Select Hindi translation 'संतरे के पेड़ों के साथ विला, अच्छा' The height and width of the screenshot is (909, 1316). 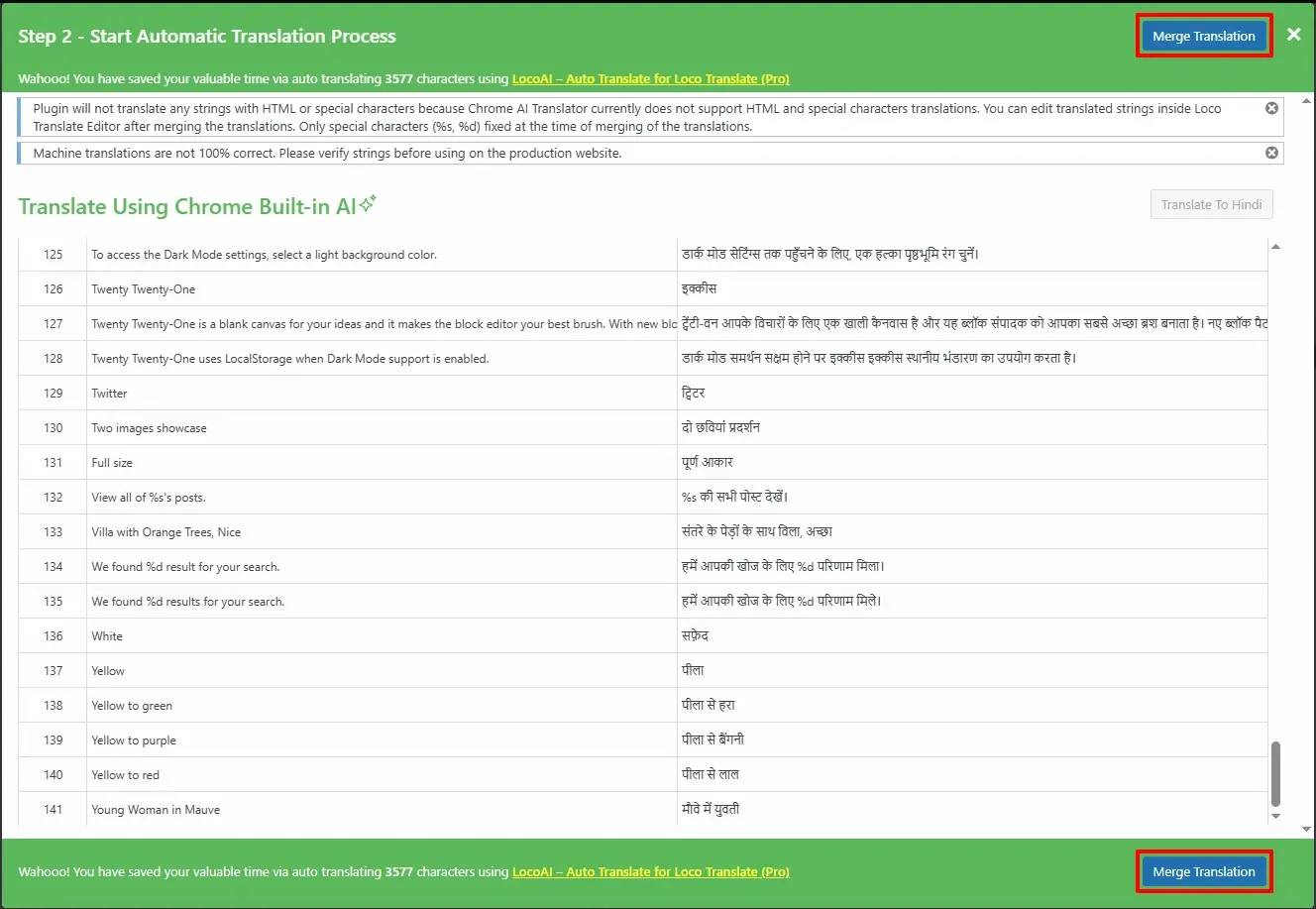[x=757, y=531]
